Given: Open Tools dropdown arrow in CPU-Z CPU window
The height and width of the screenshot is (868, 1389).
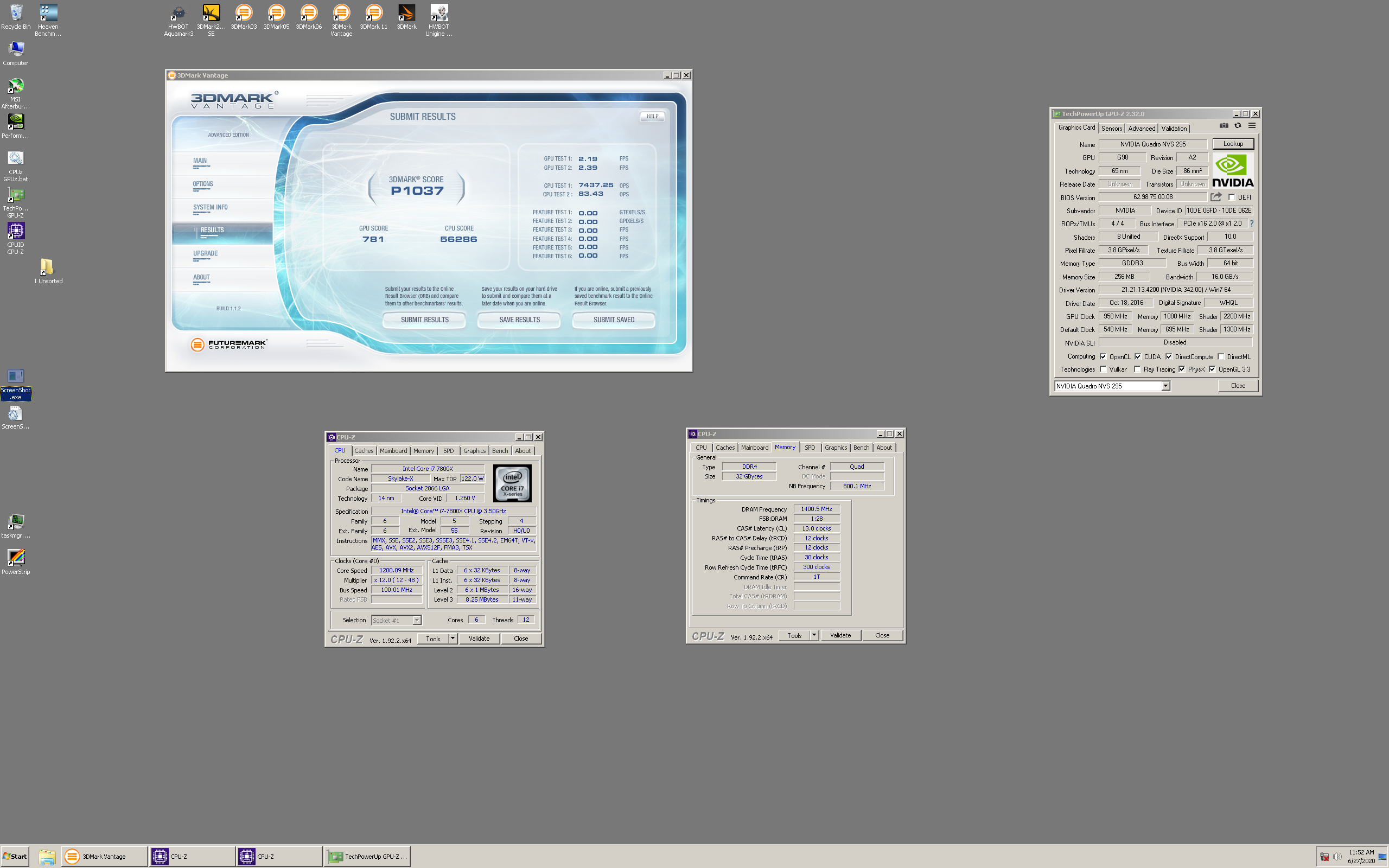Looking at the screenshot, I should pyautogui.click(x=453, y=639).
